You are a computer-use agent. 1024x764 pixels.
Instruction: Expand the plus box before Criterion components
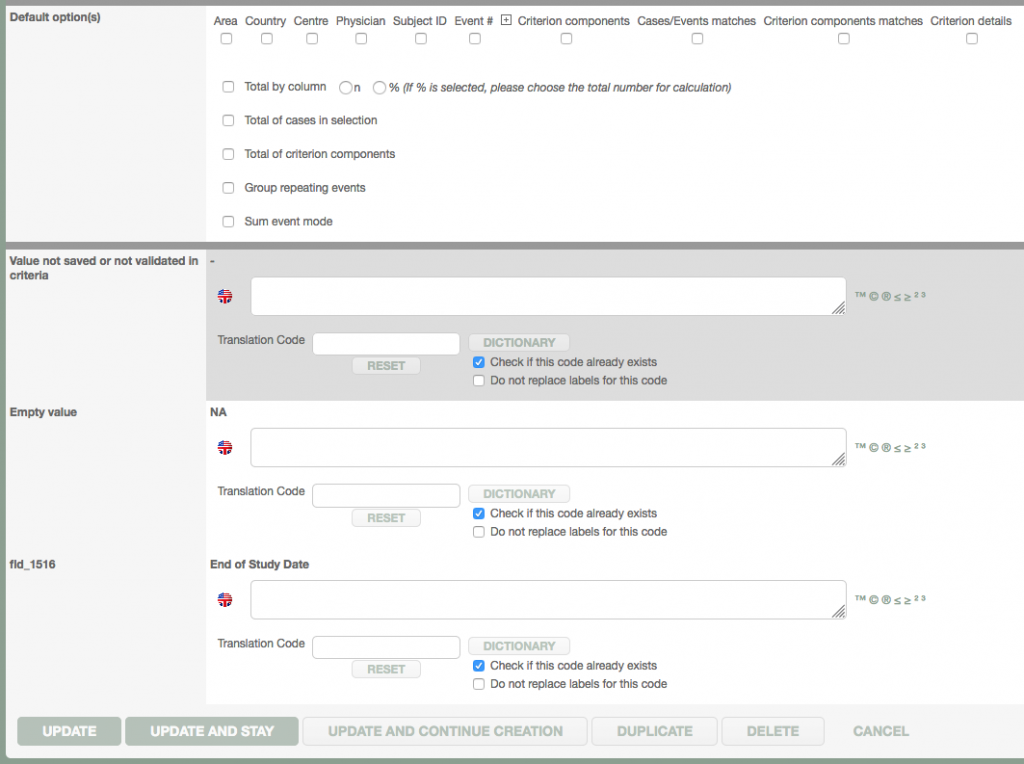(x=506, y=20)
